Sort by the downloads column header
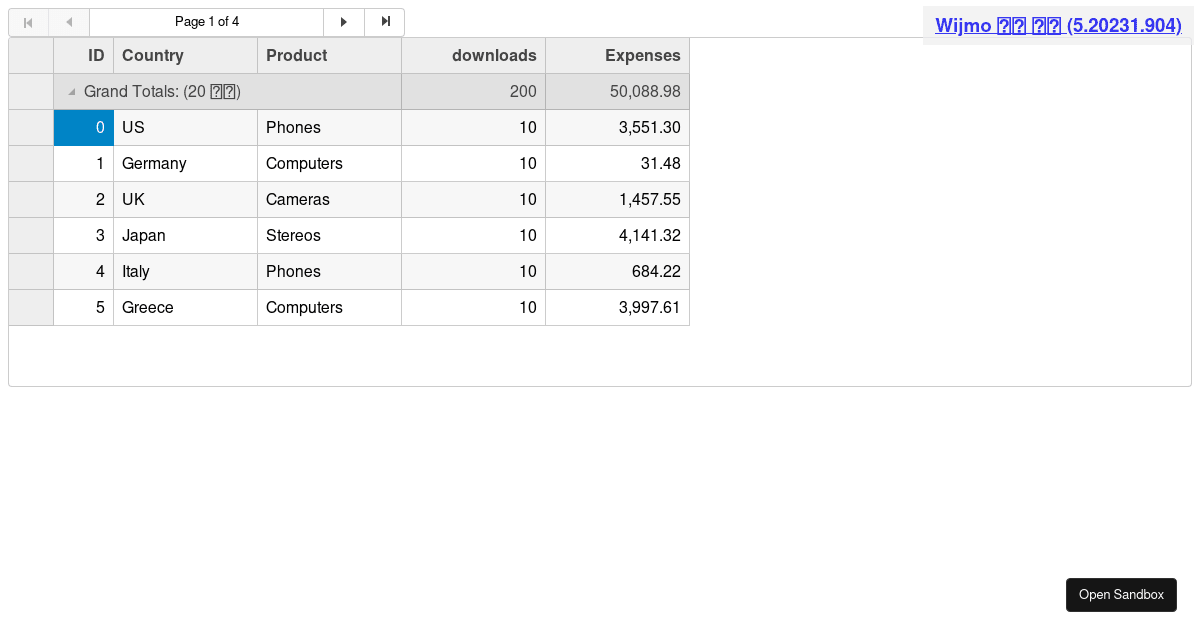This screenshot has height=630, width=1200. click(x=473, y=56)
